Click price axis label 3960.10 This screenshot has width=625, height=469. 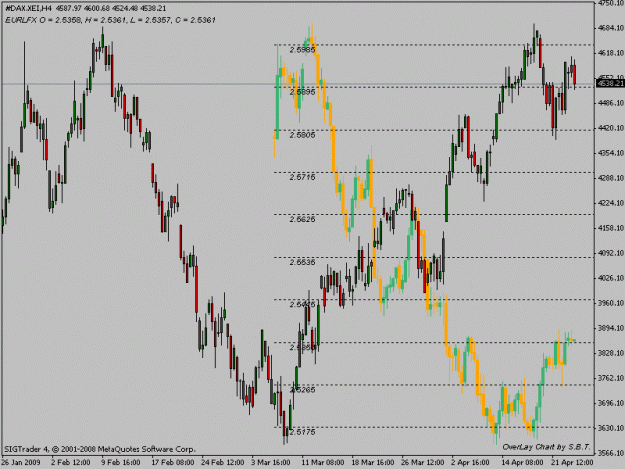(x=611, y=303)
